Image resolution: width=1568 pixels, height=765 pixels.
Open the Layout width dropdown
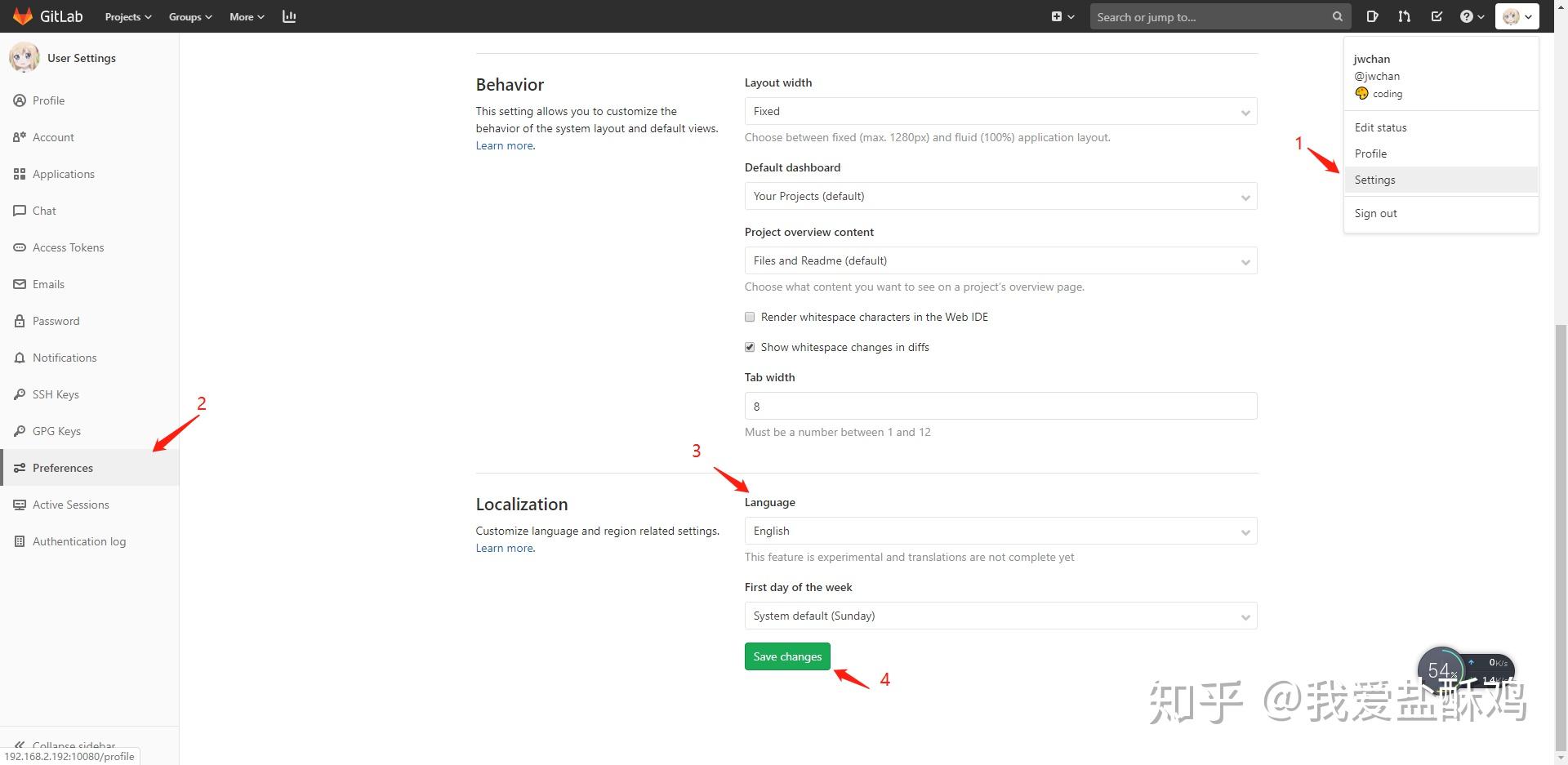1000,111
